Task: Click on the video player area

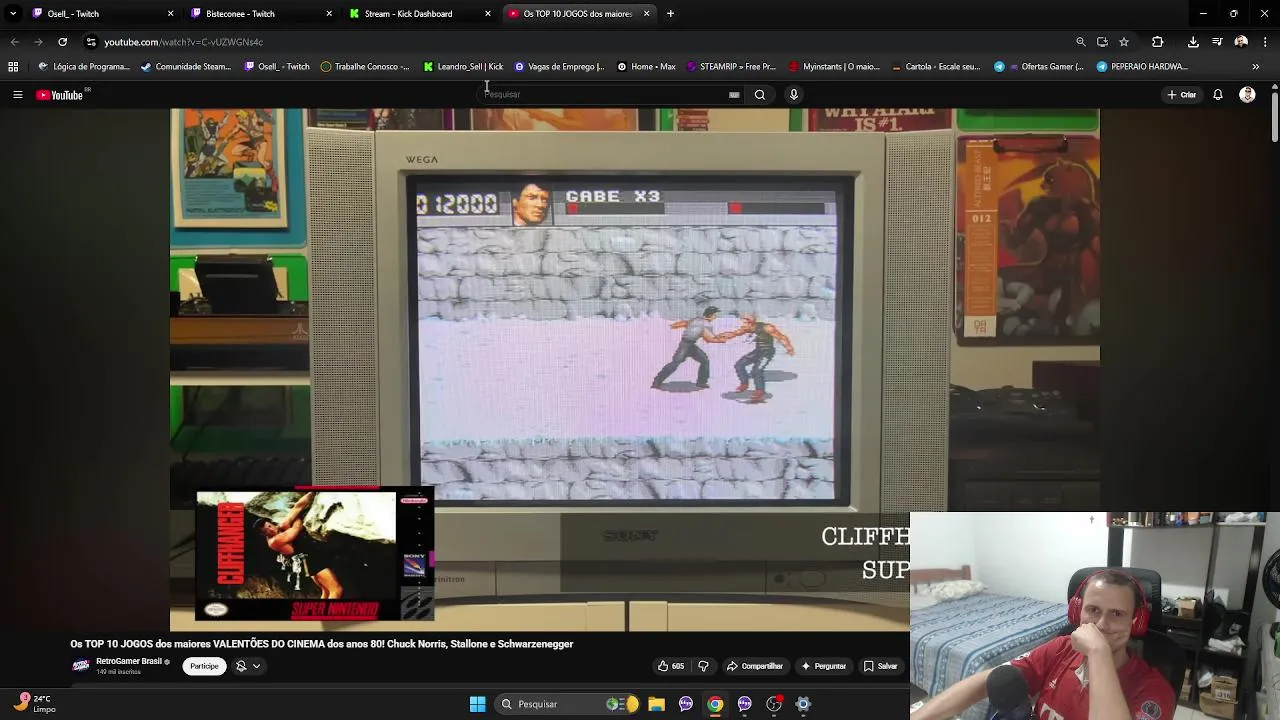Action: click(635, 370)
